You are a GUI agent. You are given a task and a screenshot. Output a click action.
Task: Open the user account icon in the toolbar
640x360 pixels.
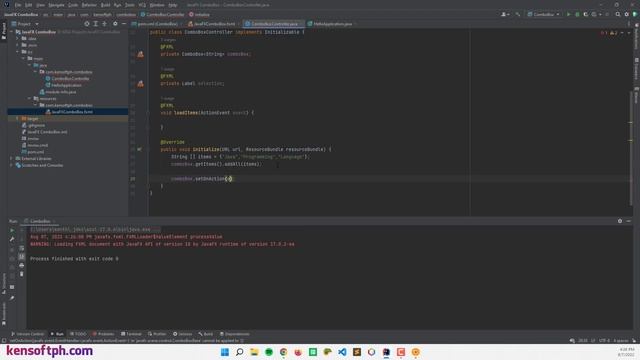(x=504, y=14)
